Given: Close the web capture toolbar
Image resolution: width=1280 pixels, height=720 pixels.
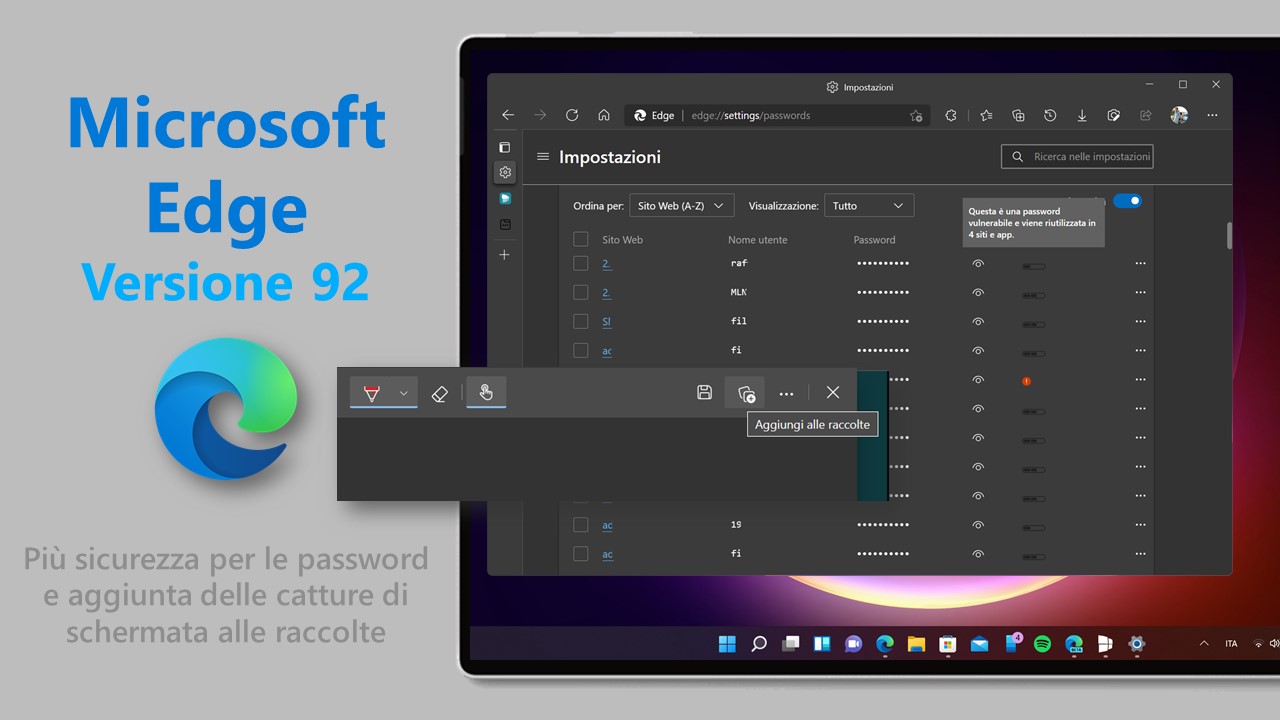Looking at the screenshot, I should click(833, 393).
